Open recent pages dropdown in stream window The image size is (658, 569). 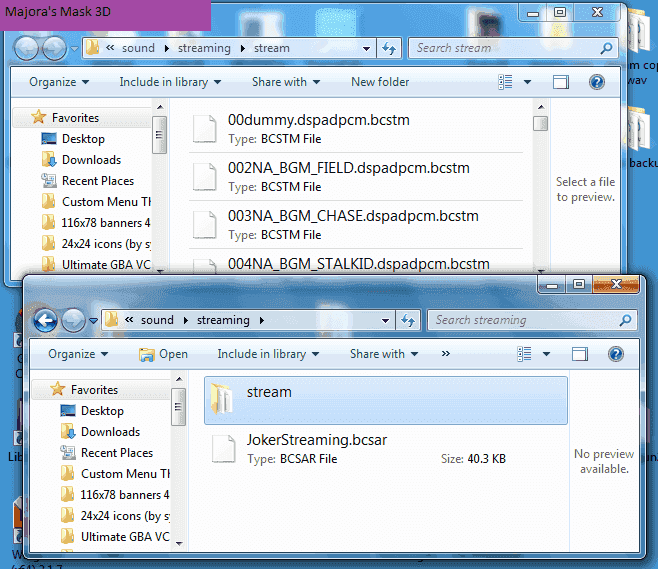(74, 49)
